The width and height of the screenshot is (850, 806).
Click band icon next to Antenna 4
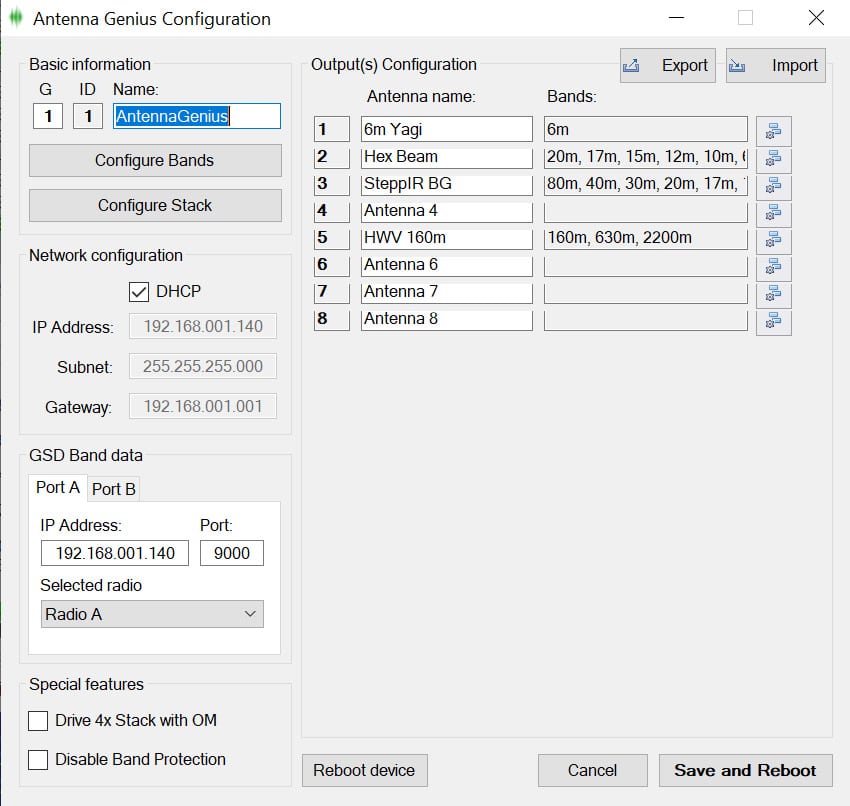(773, 212)
